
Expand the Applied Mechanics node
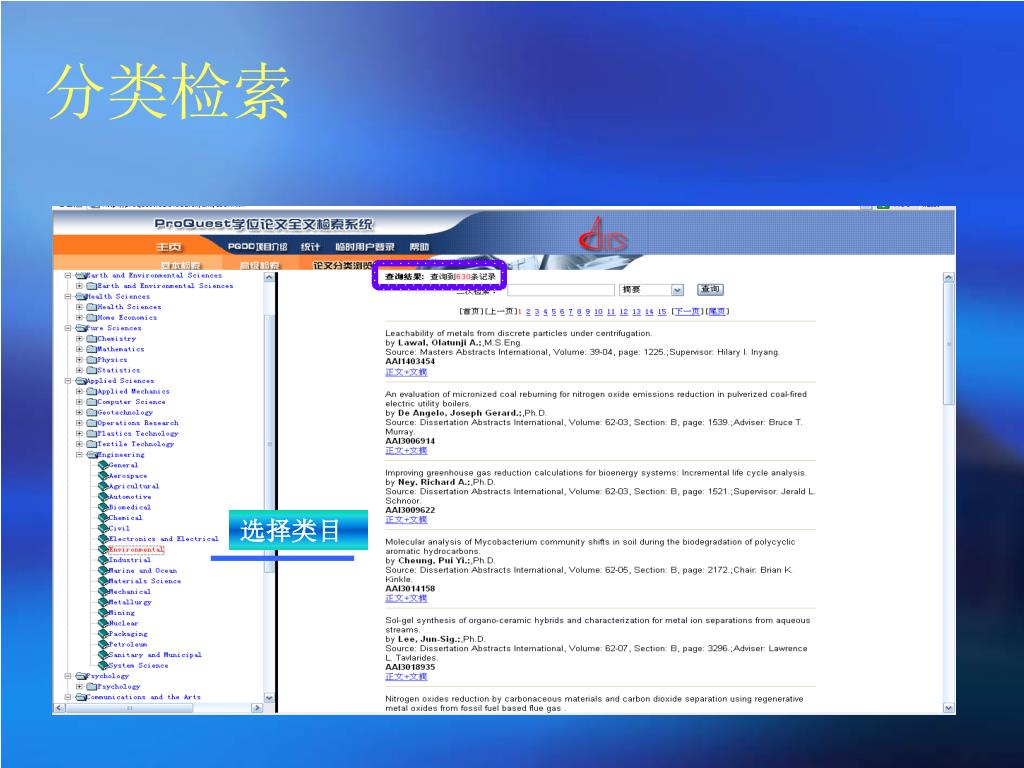tap(79, 391)
